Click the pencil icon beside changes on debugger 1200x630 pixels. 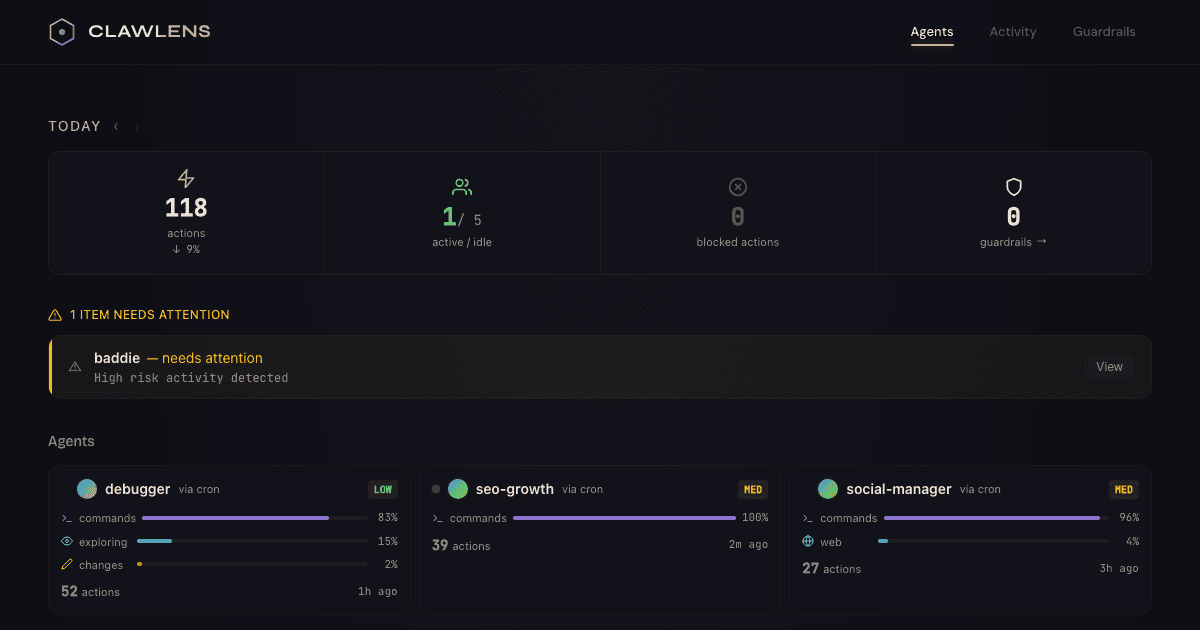click(65, 564)
